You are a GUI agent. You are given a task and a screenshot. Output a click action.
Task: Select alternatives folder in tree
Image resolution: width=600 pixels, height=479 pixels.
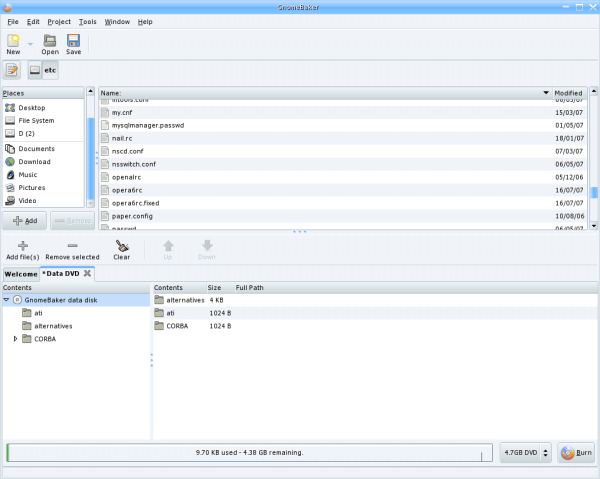[47, 326]
